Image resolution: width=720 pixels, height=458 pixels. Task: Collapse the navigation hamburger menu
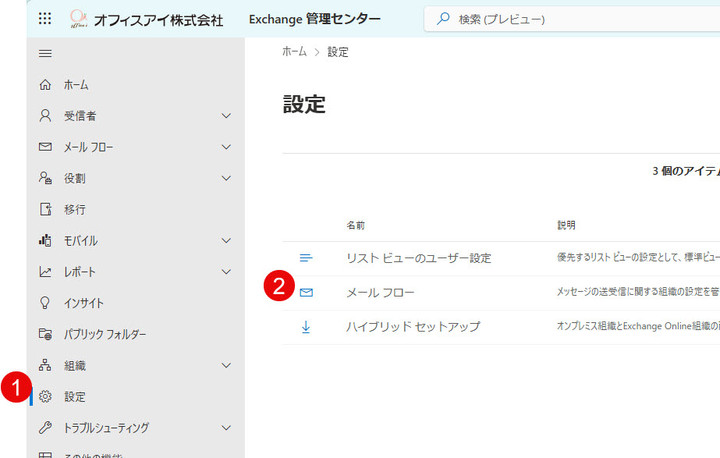click(x=45, y=54)
